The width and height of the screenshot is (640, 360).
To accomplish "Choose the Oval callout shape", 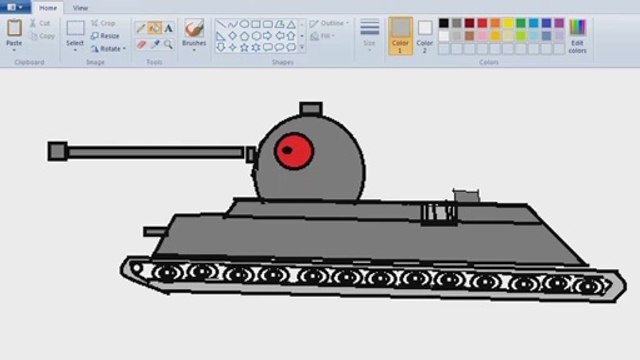I will [280, 47].
